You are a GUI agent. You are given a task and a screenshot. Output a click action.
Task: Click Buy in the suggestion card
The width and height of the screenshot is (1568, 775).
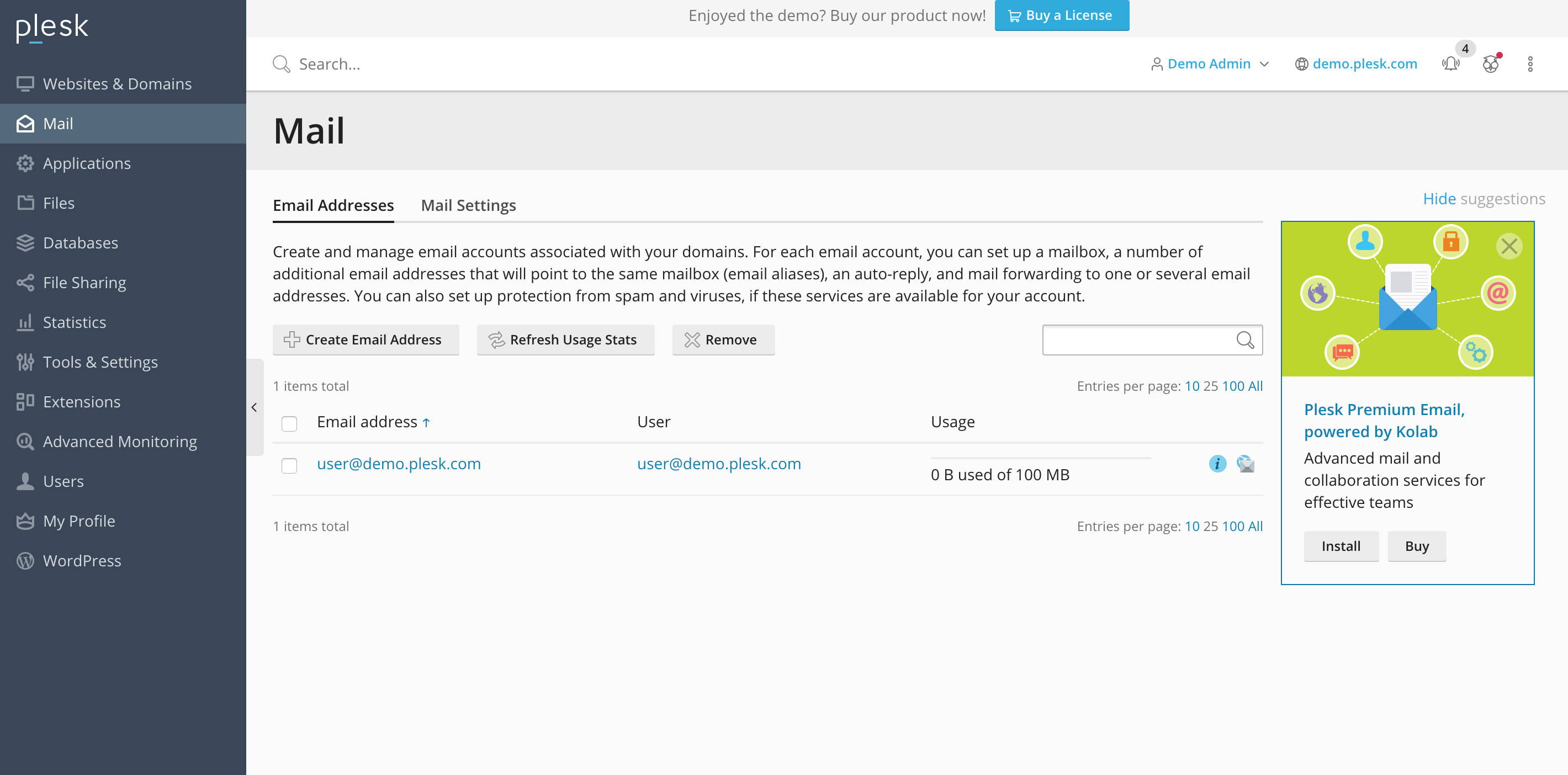(x=1416, y=546)
